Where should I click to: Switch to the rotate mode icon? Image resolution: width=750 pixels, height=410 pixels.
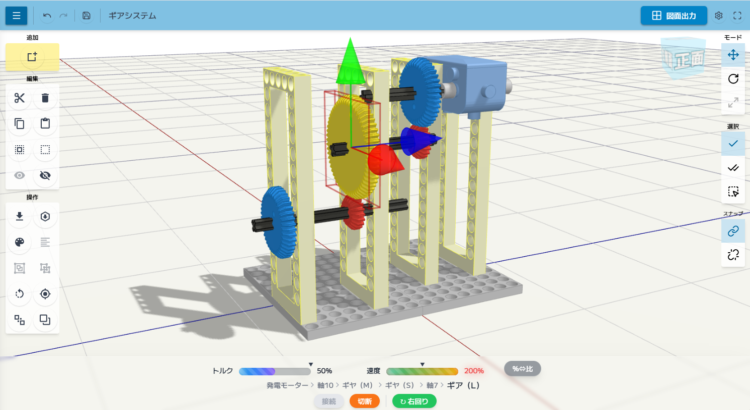pyautogui.click(x=733, y=78)
